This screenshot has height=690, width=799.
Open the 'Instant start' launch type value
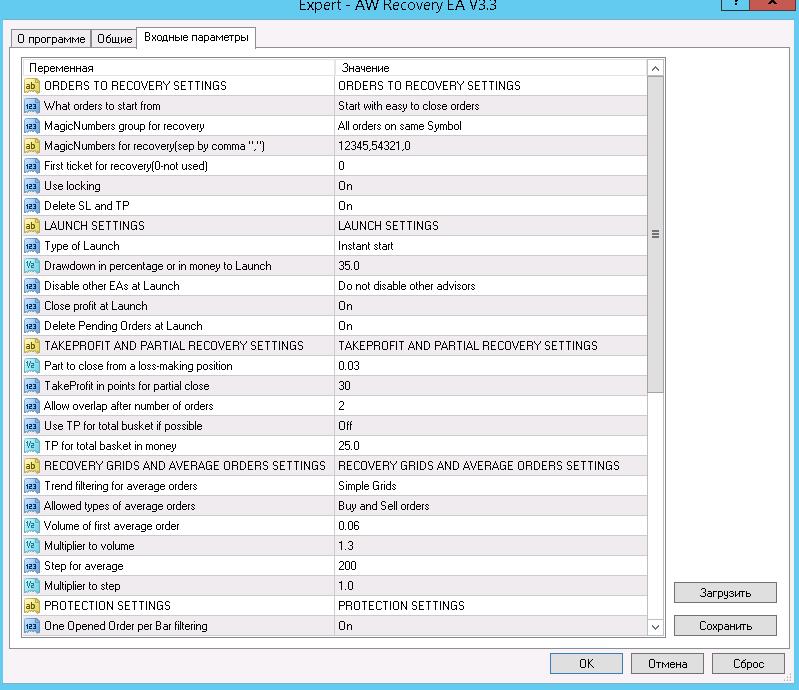tap(491, 246)
